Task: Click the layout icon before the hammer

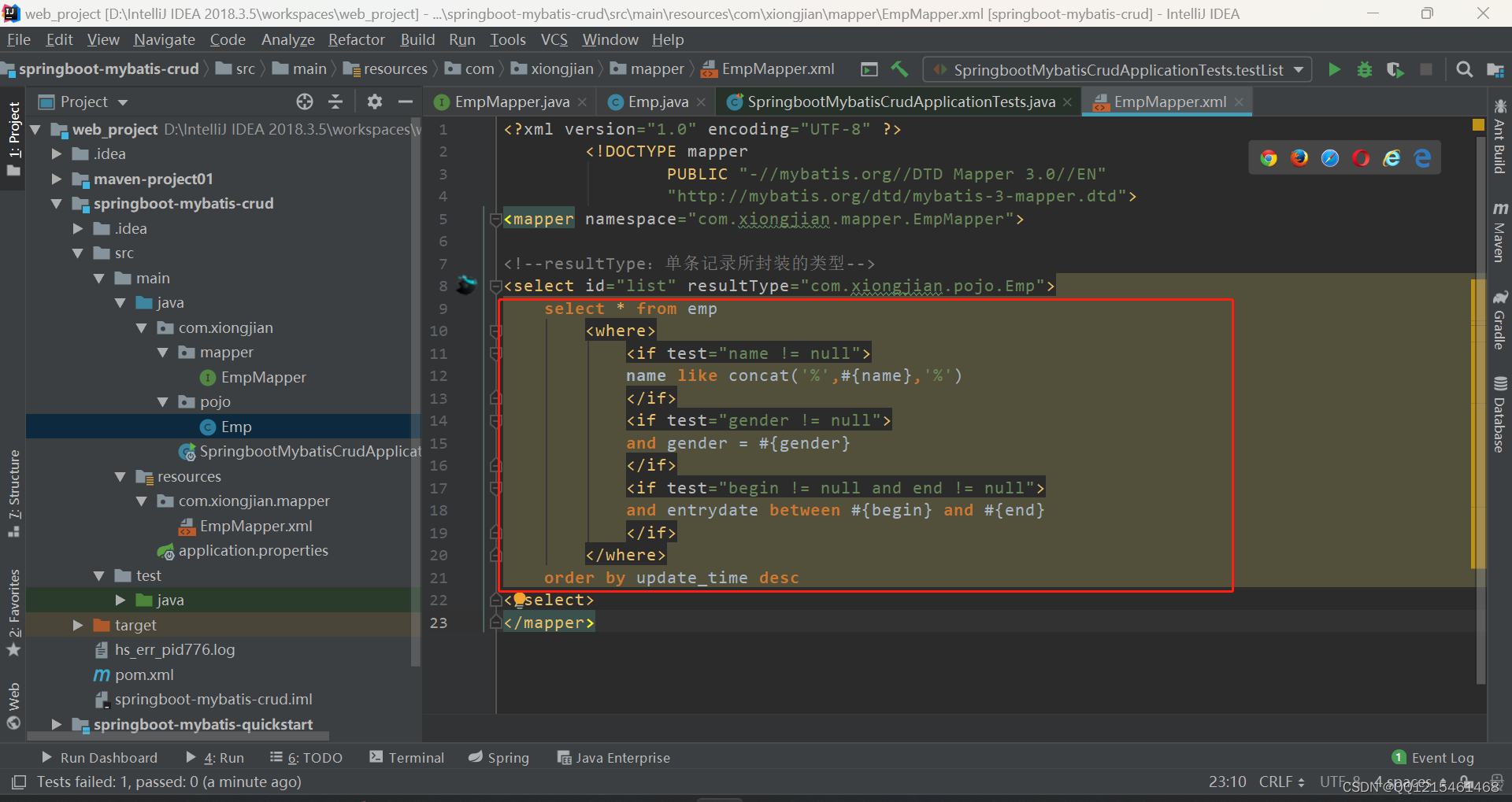Action: point(869,70)
